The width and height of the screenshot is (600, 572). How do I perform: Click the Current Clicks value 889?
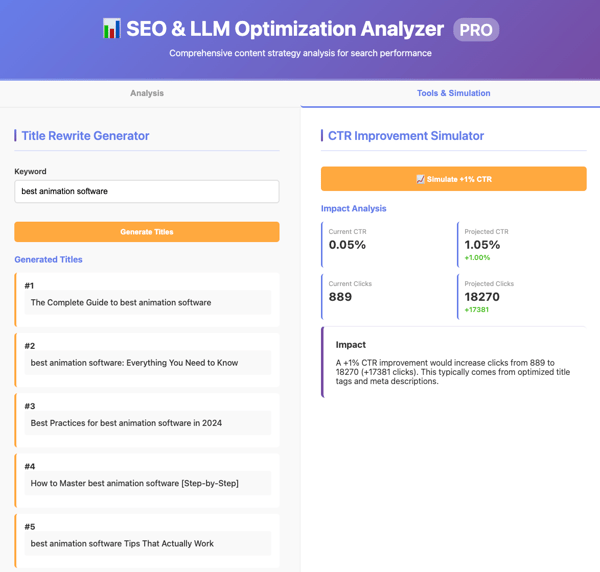(340, 297)
